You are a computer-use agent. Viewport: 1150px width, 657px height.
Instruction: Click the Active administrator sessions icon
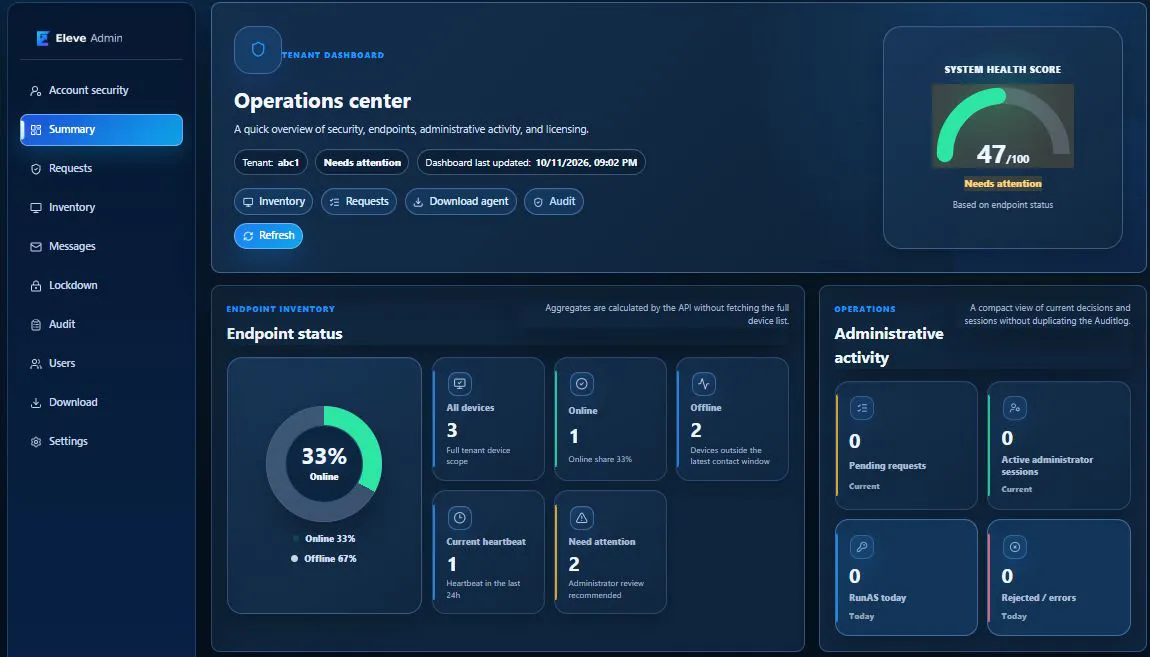[1014, 408]
